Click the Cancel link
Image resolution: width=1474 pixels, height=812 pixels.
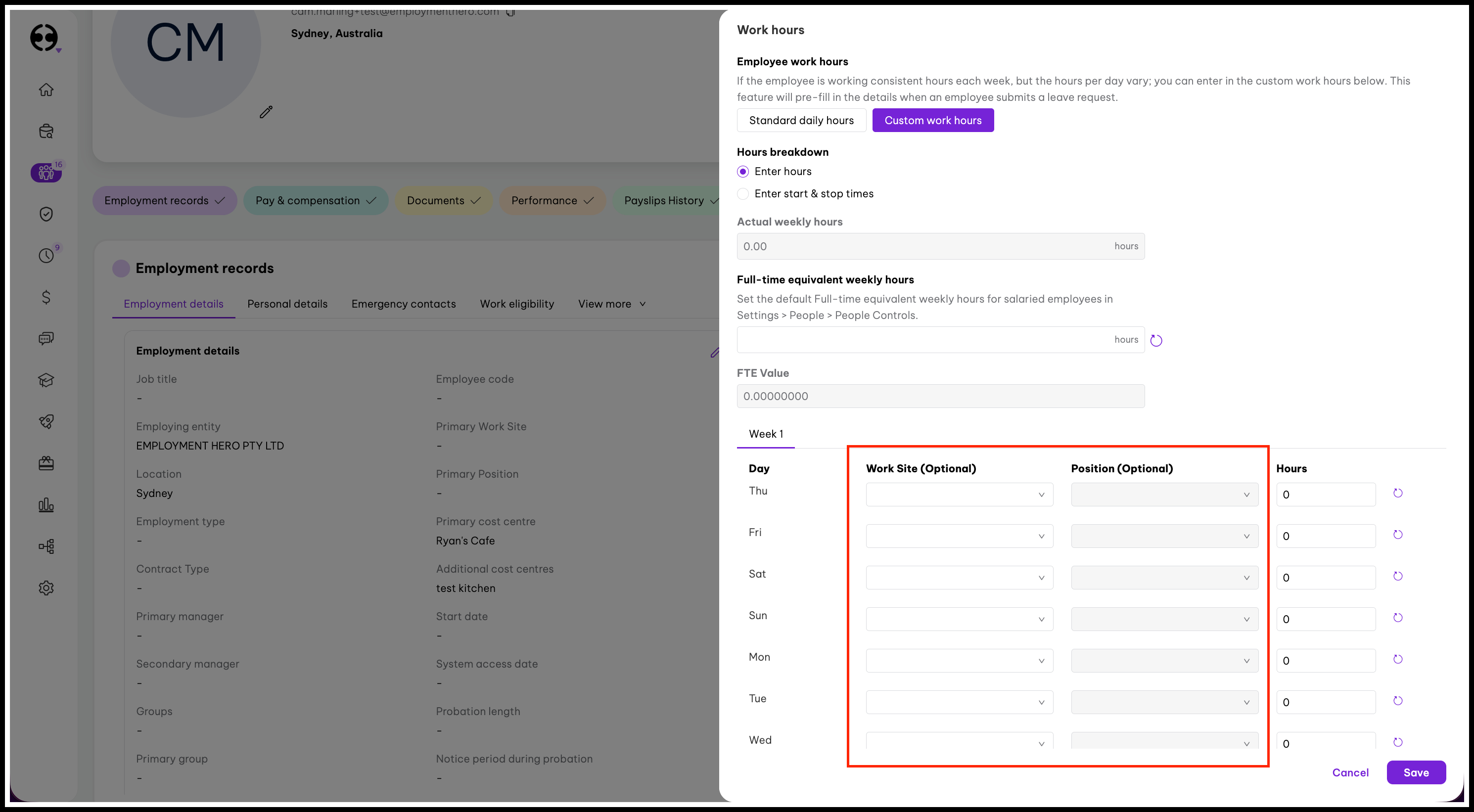coord(1350,772)
